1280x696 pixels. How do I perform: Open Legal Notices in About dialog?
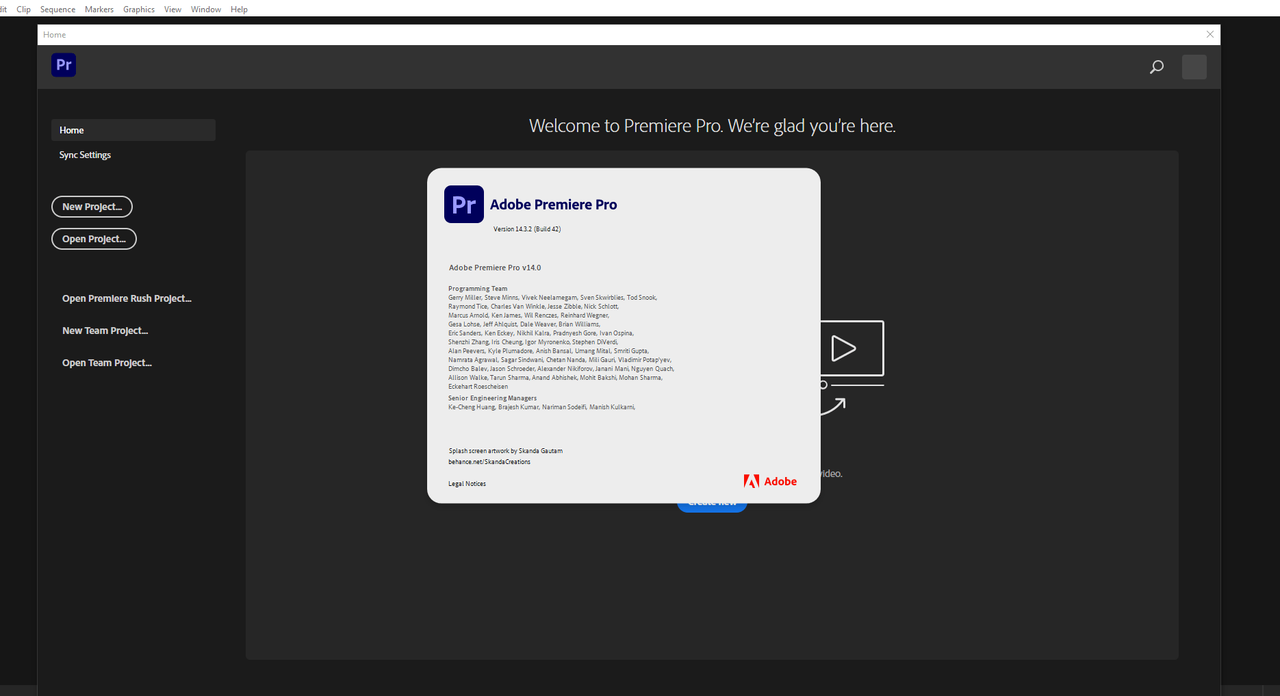click(x=467, y=484)
